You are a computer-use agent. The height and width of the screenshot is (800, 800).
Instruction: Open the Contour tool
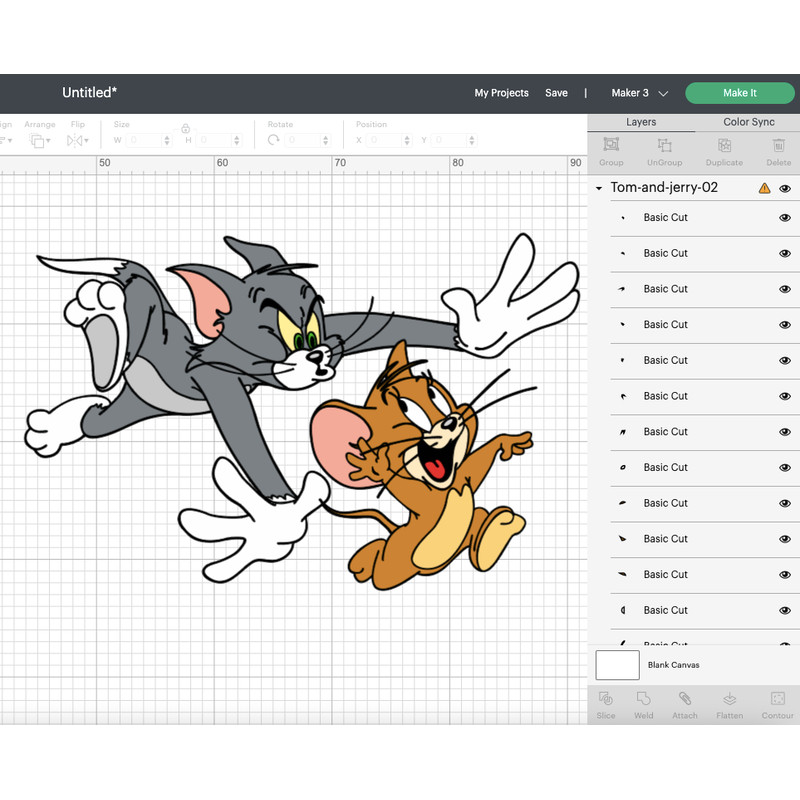click(777, 705)
